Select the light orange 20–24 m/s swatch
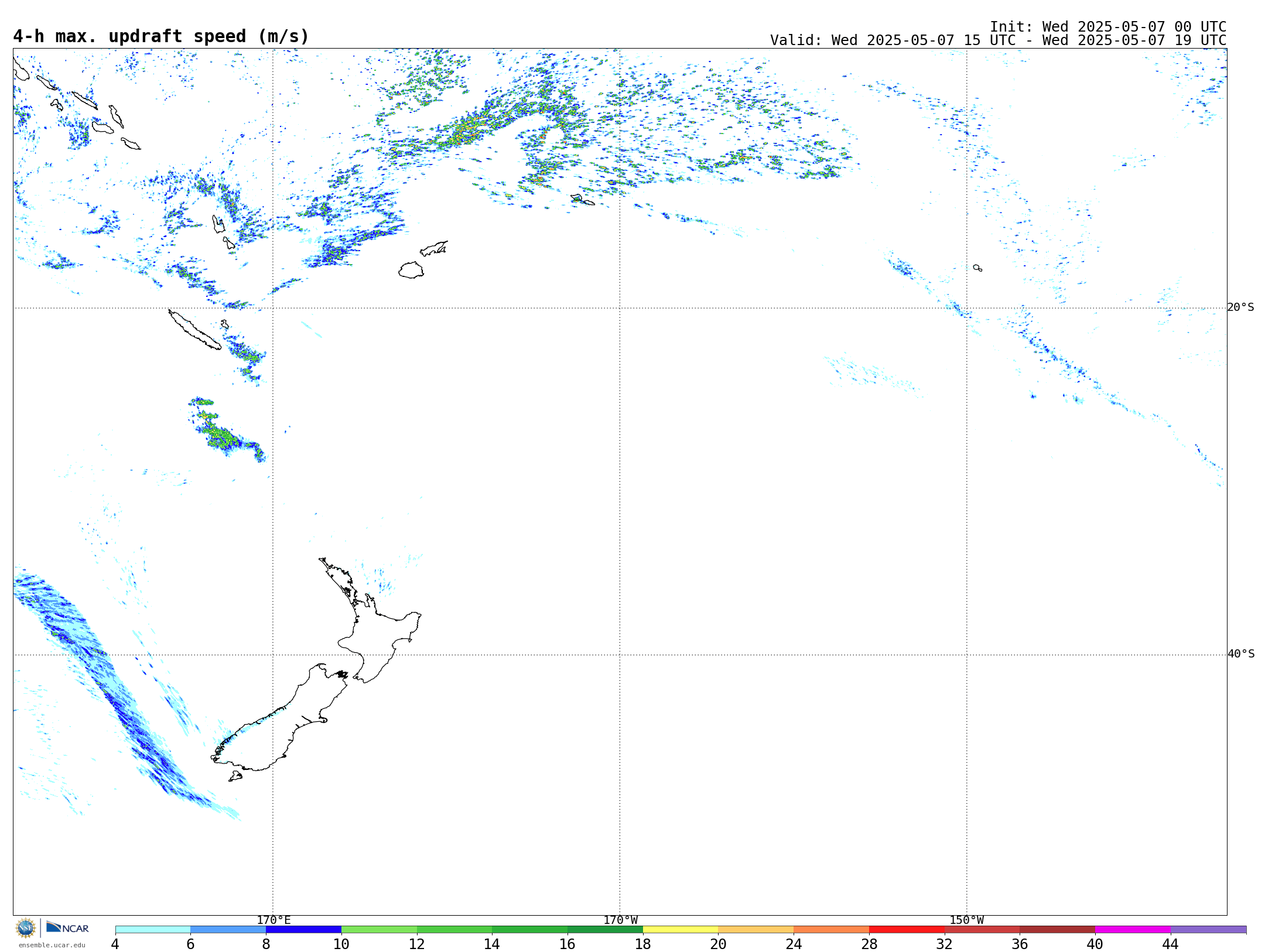Viewport: 1265px width, 952px height. point(756,930)
